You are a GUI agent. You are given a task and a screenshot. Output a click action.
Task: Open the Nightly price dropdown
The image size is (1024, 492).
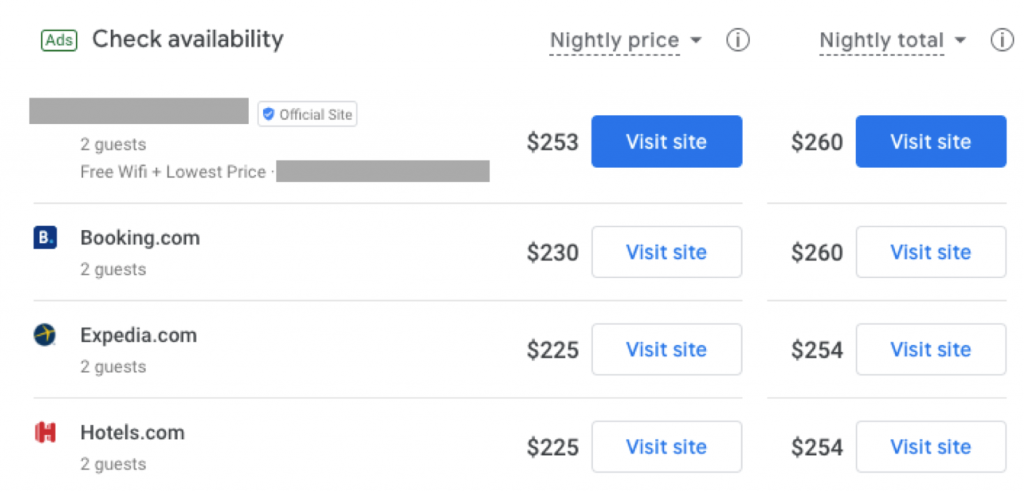tap(626, 41)
